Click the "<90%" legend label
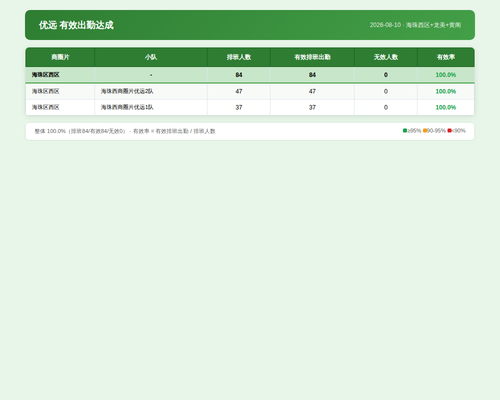 click(x=458, y=131)
